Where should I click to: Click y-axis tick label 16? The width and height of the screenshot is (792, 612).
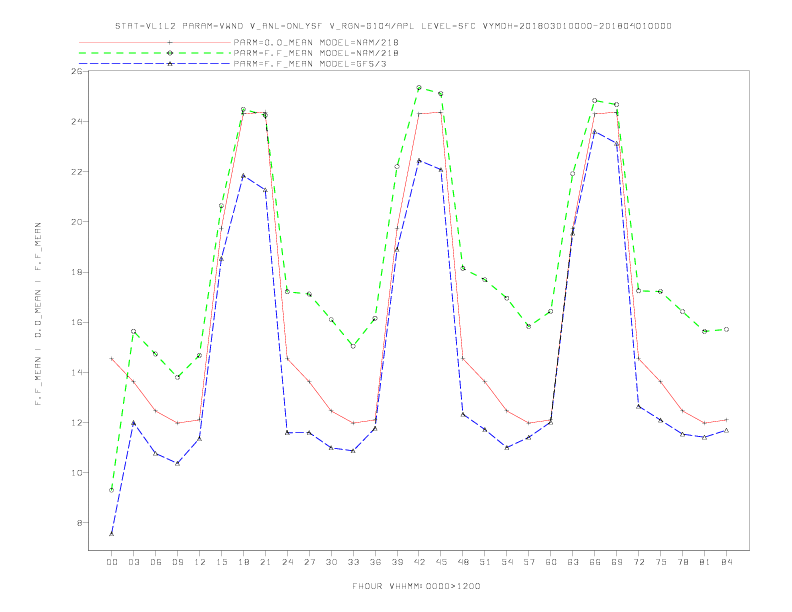77,322
